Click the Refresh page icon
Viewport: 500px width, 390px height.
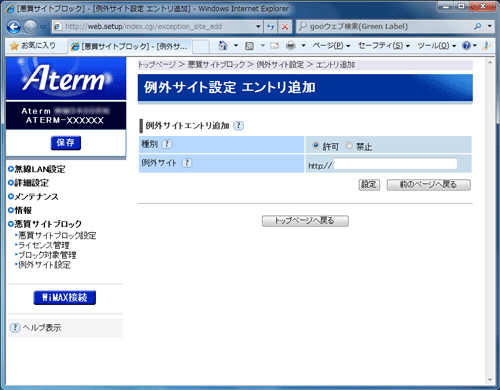click(x=270, y=26)
